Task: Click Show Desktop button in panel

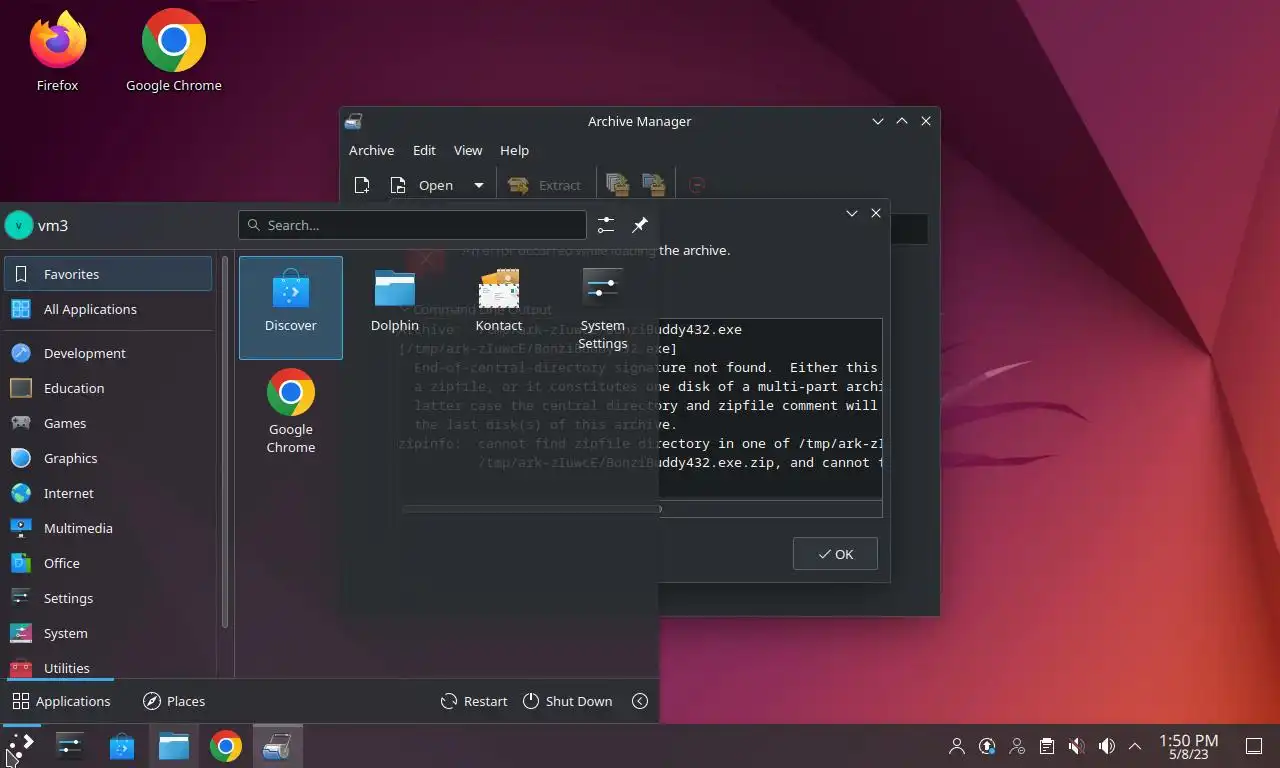Action: (1253, 746)
